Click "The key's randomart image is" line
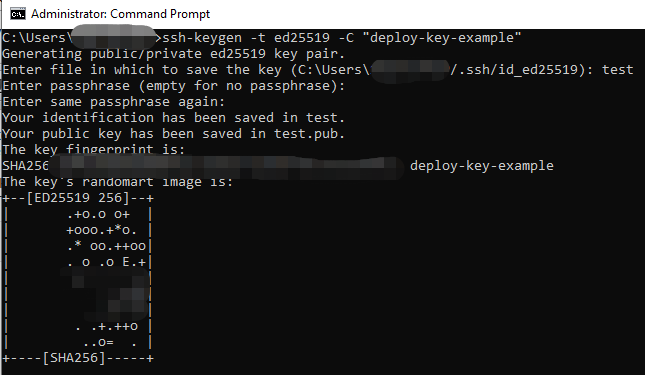 coord(118,182)
